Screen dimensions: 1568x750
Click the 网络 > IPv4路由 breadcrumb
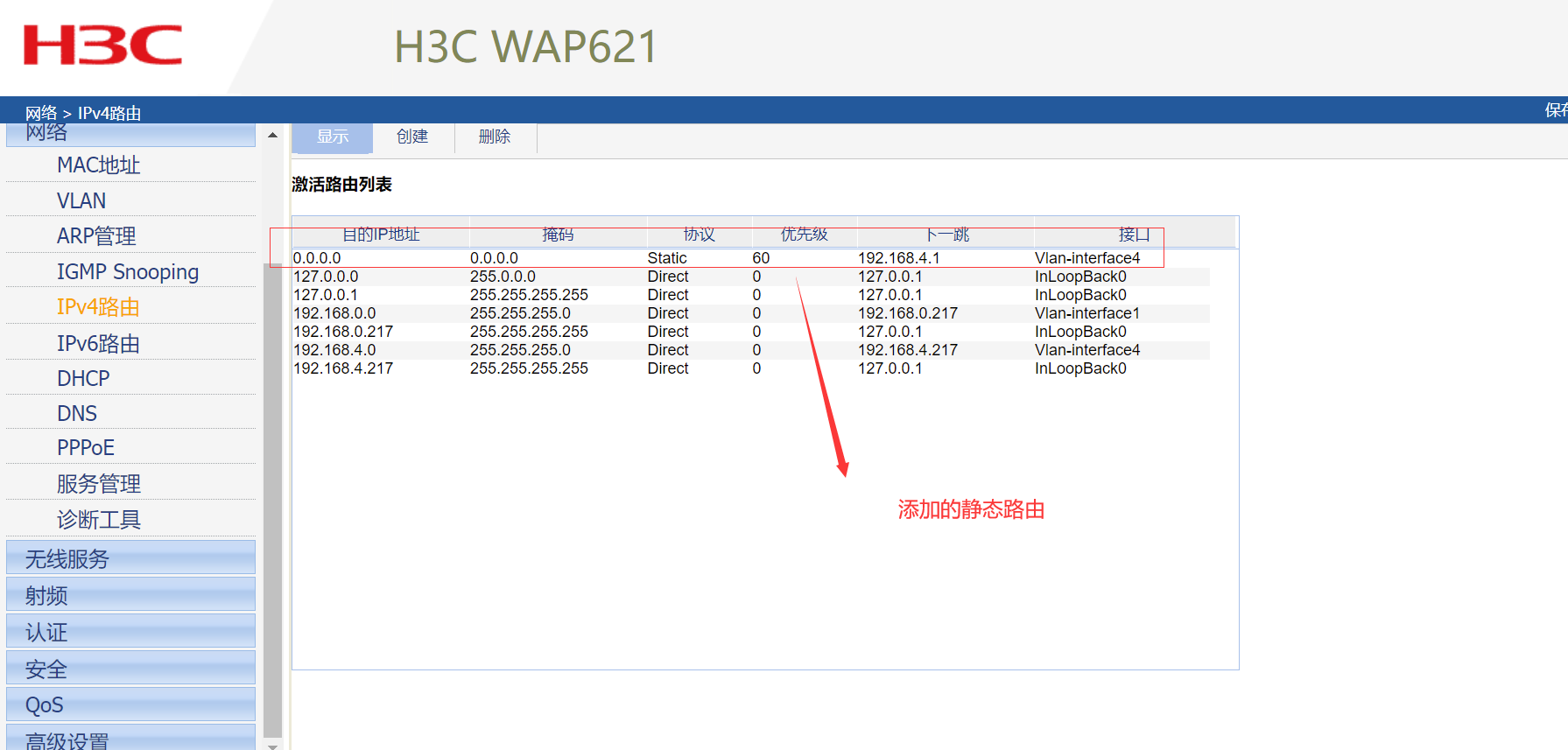tap(83, 113)
